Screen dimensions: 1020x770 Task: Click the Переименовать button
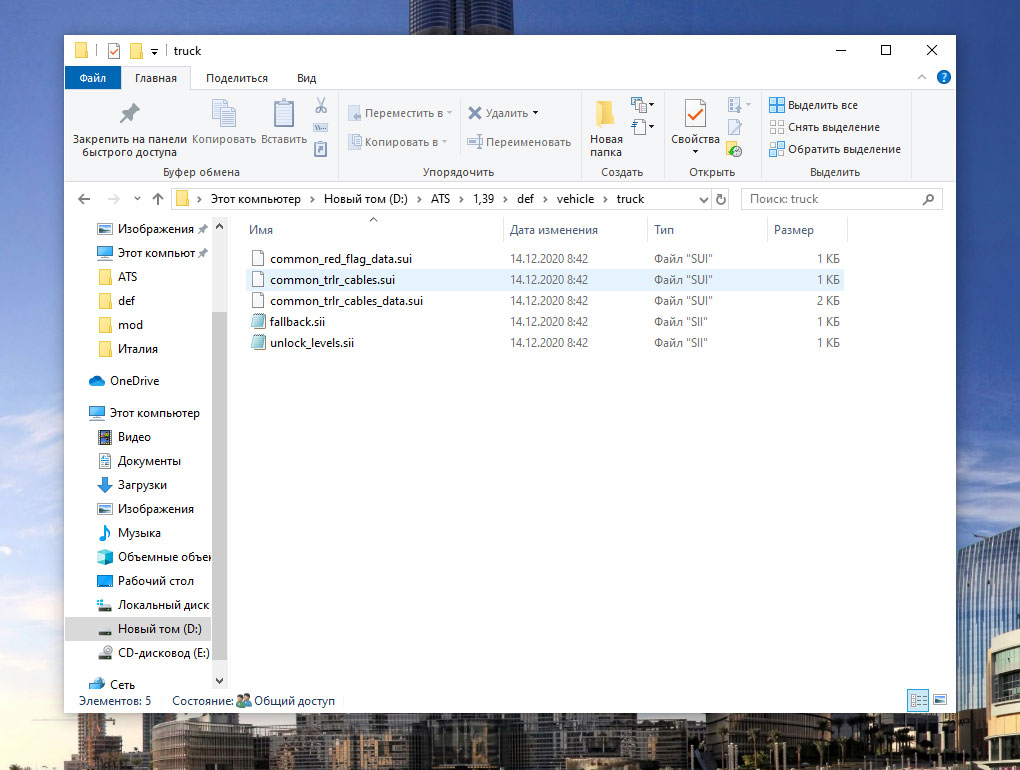point(519,141)
